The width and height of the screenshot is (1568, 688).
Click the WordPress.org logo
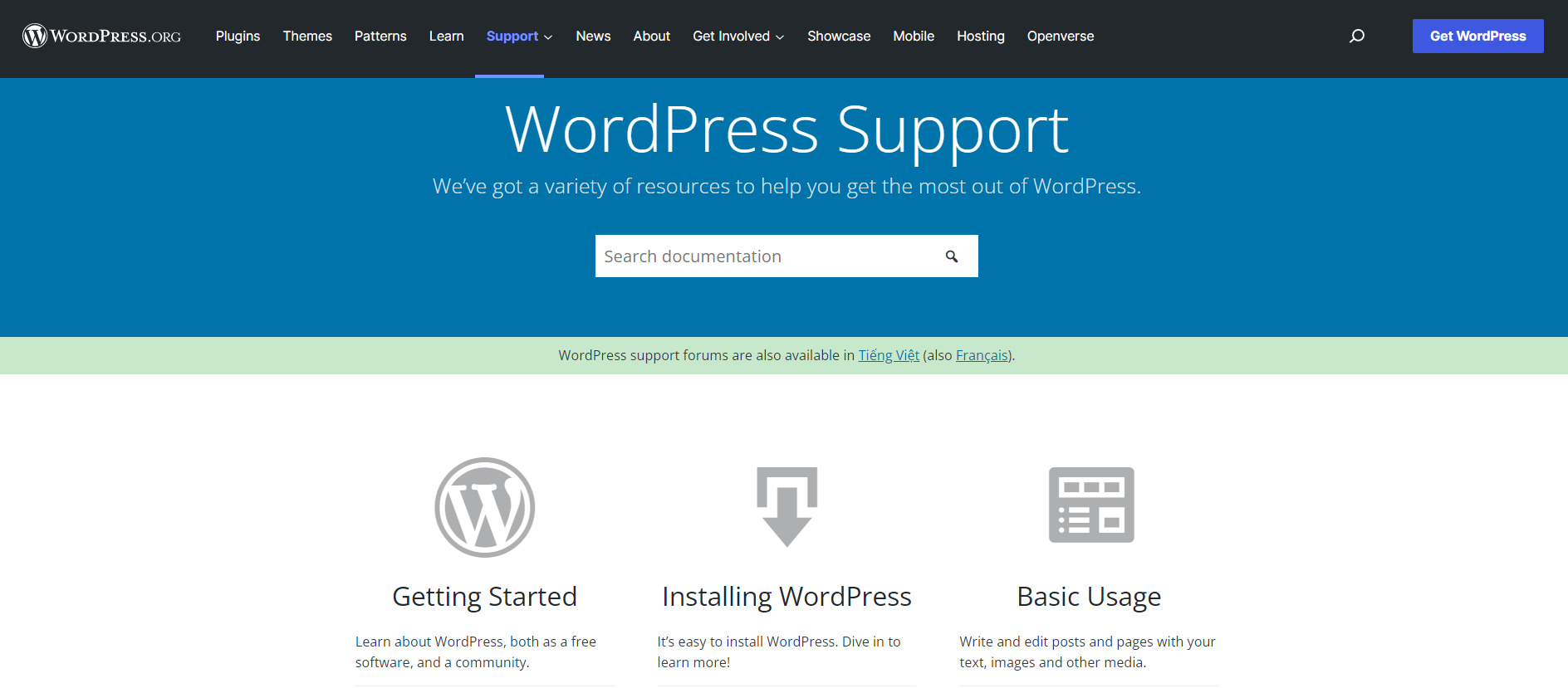click(x=101, y=36)
